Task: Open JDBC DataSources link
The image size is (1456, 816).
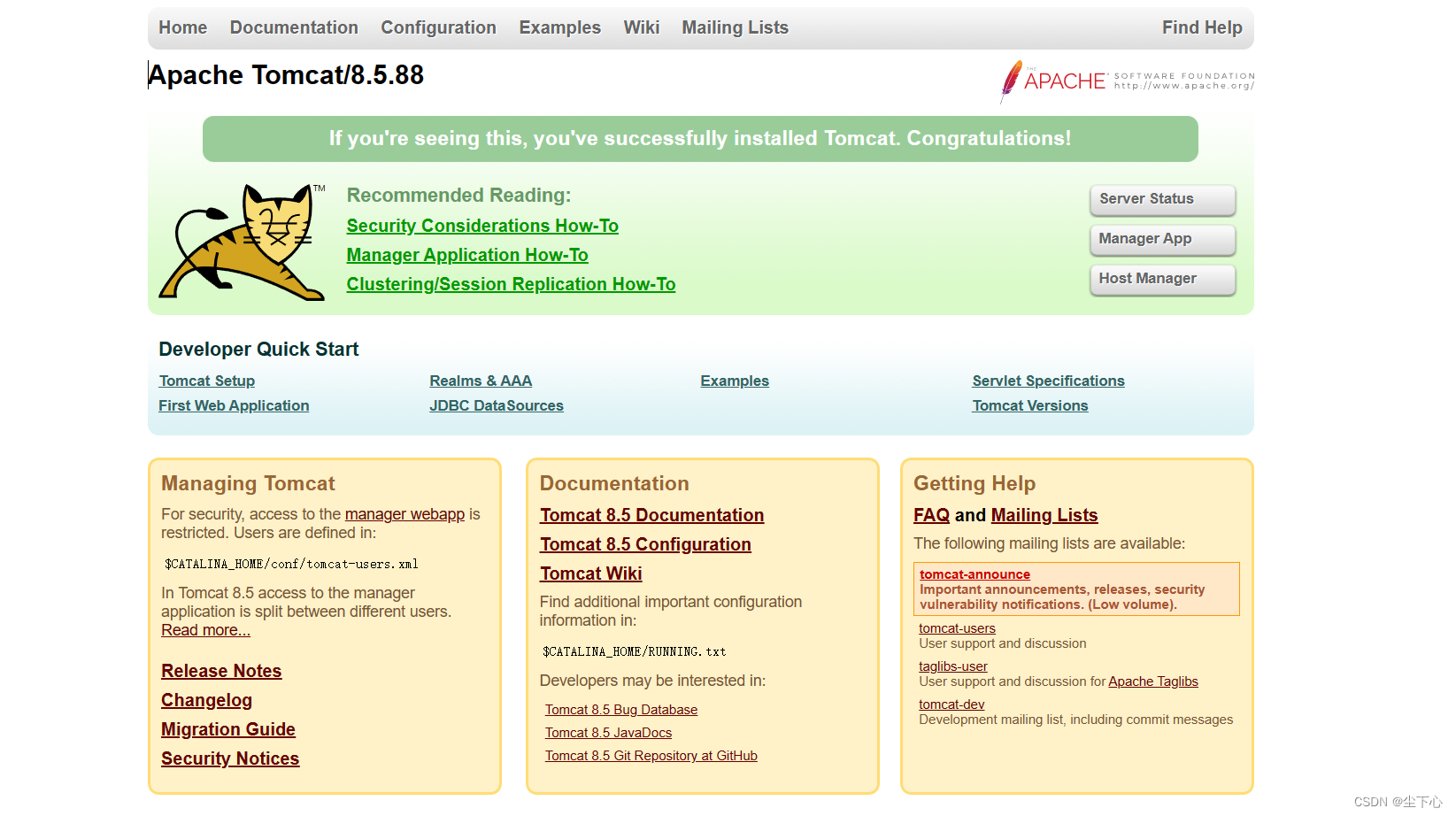Action: (x=497, y=405)
